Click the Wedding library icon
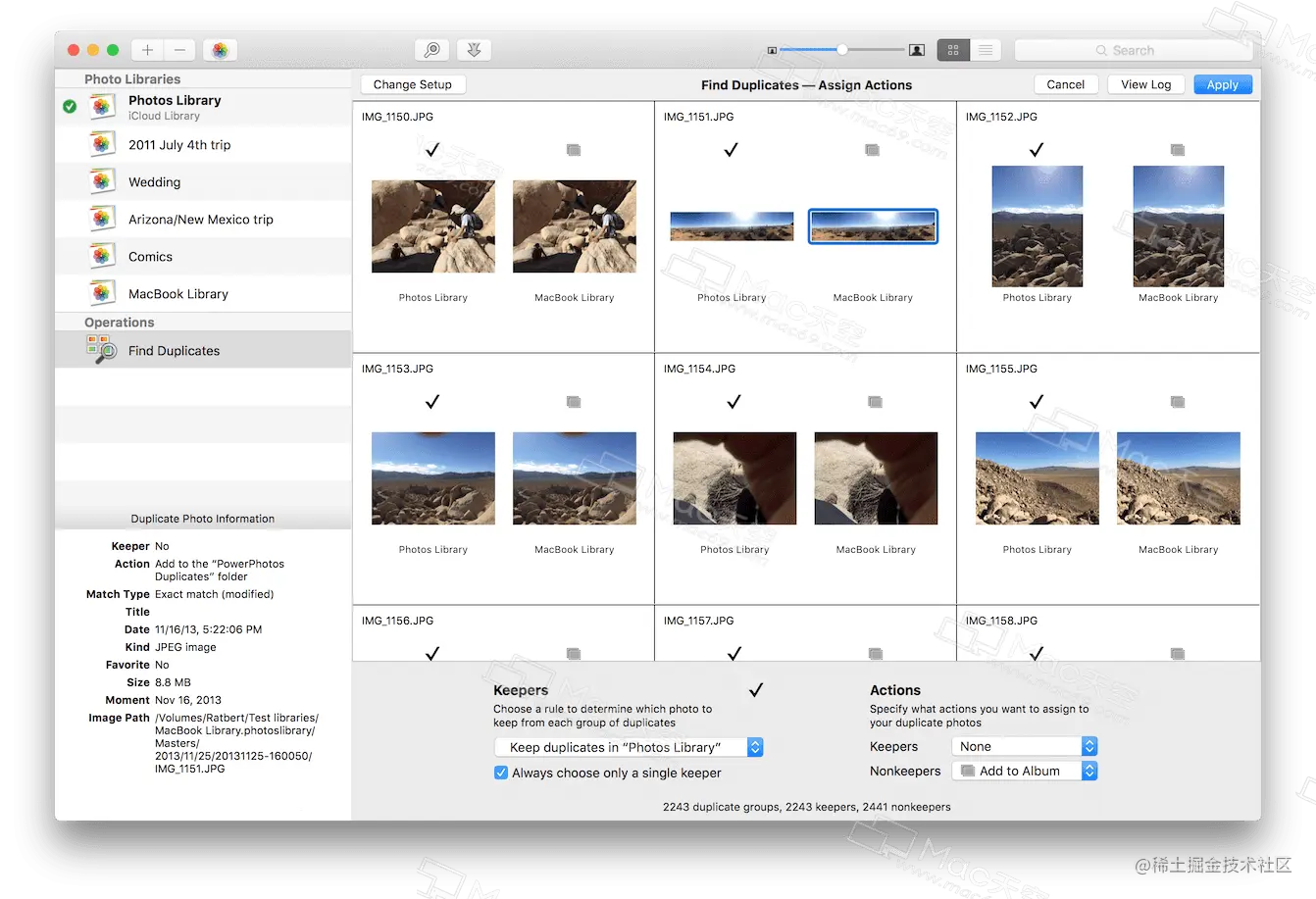The width and height of the screenshot is (1316, 899). pos(102,182)
